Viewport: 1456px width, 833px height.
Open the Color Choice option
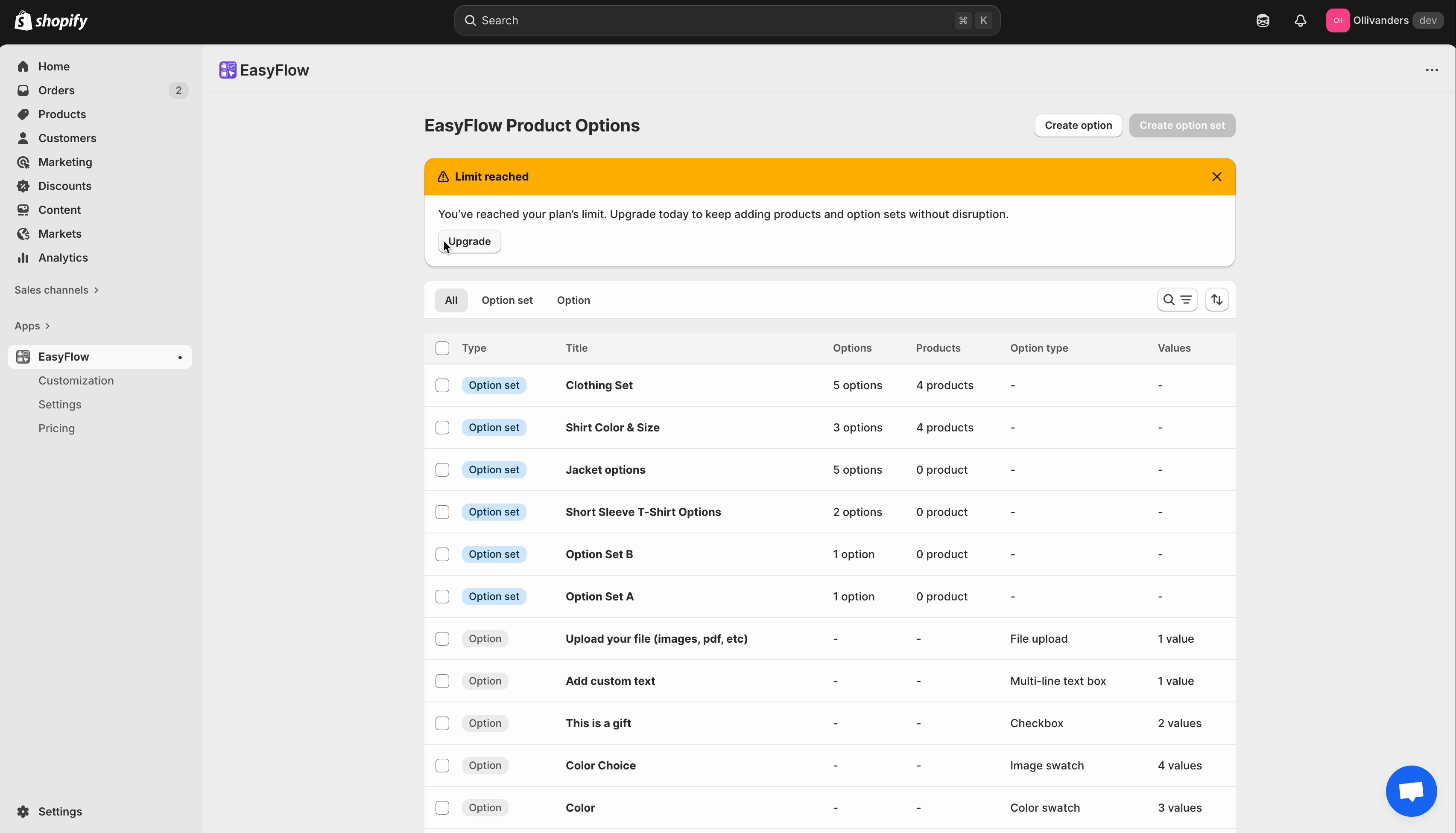pyautogui.click(x=601, y=766)
